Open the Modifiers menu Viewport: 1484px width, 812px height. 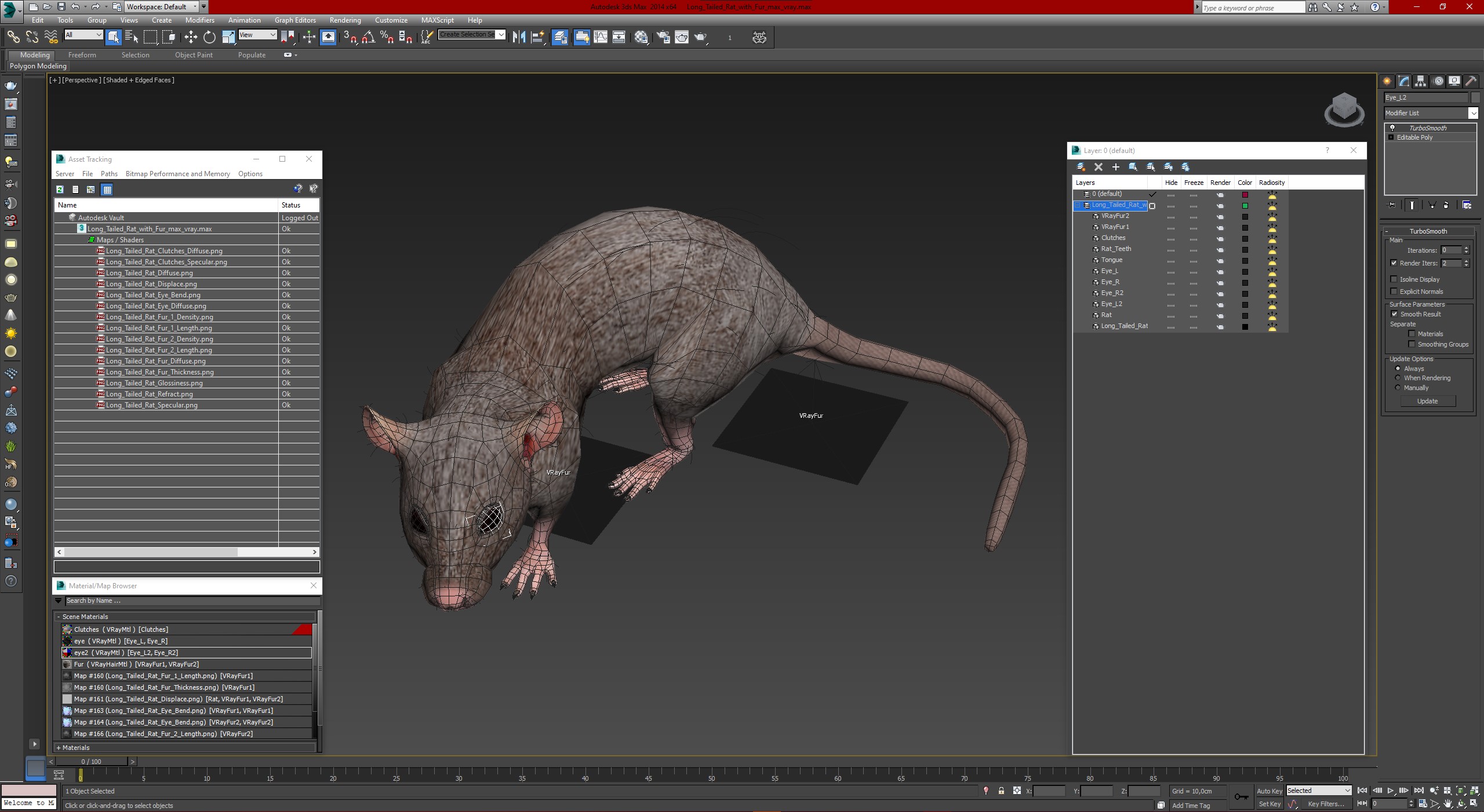click(x=200, y=20)
